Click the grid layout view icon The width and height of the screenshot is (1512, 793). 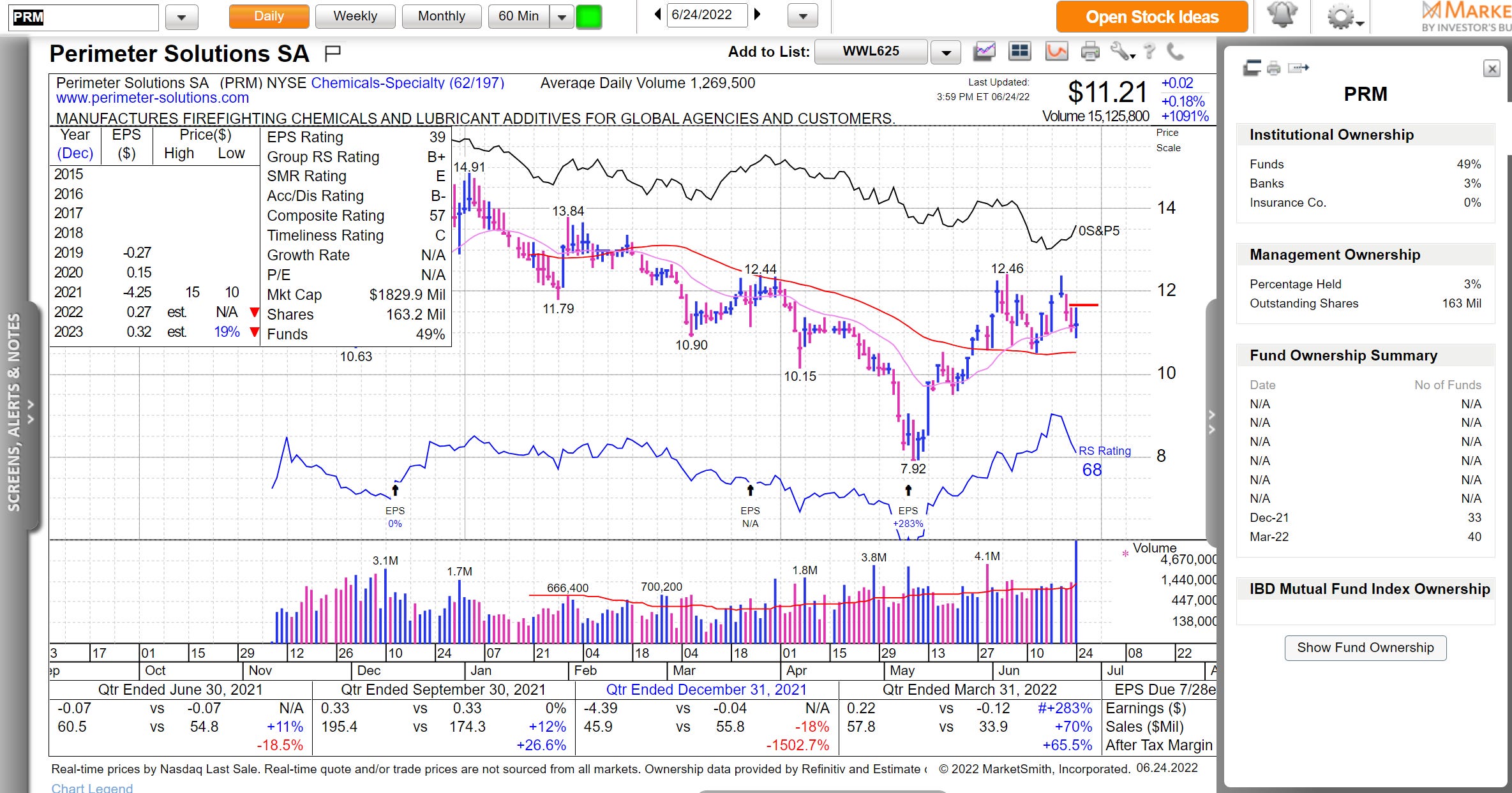tap(1020, 52)
